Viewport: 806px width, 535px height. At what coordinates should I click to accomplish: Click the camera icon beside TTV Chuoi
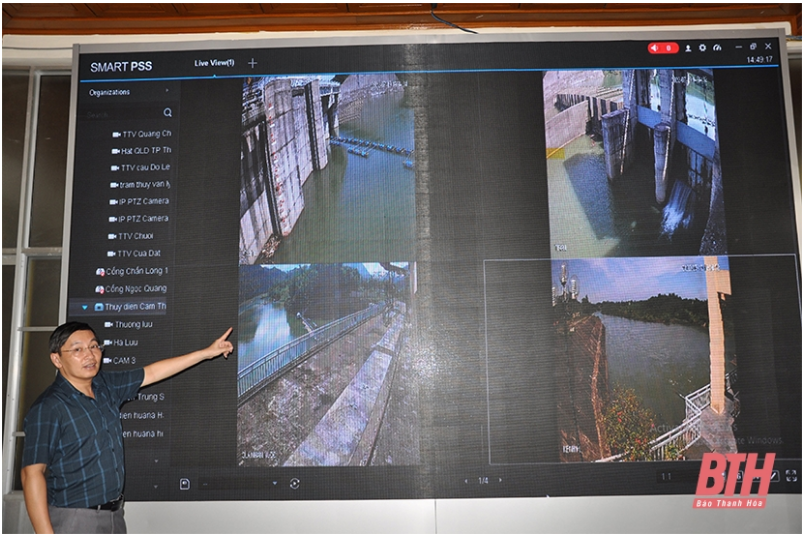tap(112, 236)
